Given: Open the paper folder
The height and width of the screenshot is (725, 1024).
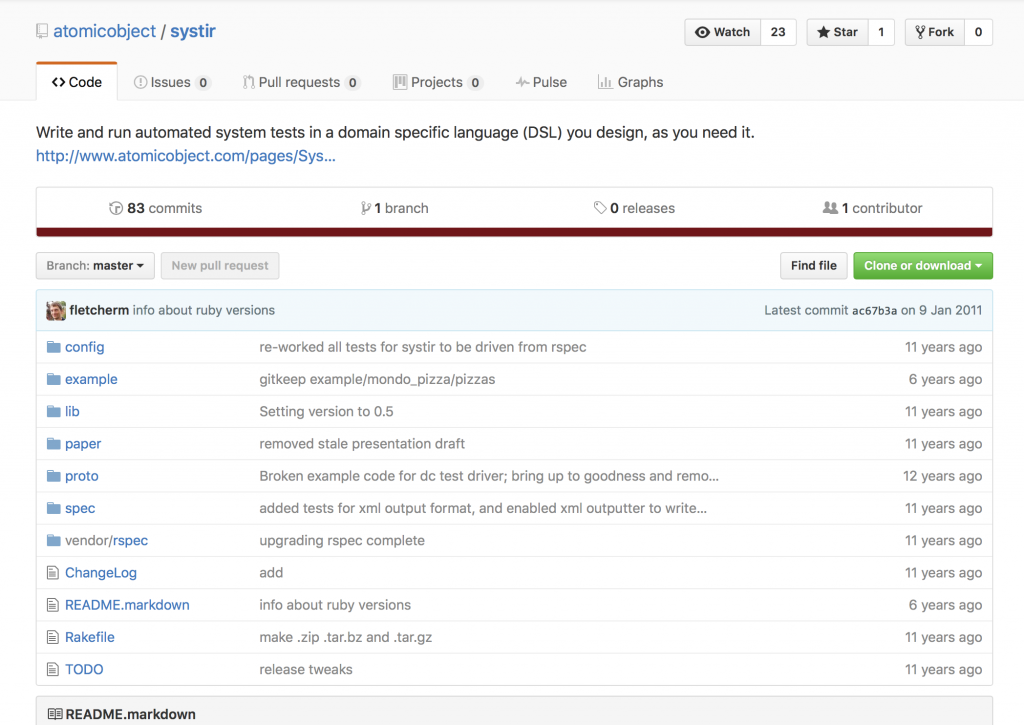Looking at the screenshot, I should click(83, 443).
